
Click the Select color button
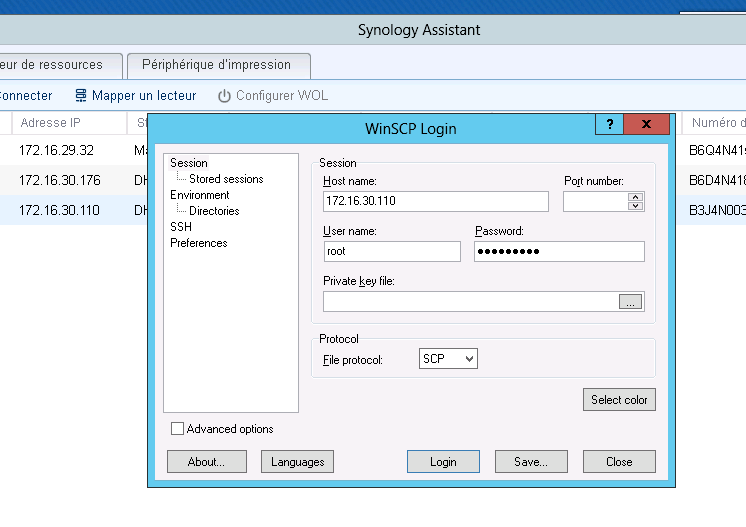(x=619, y=400)
